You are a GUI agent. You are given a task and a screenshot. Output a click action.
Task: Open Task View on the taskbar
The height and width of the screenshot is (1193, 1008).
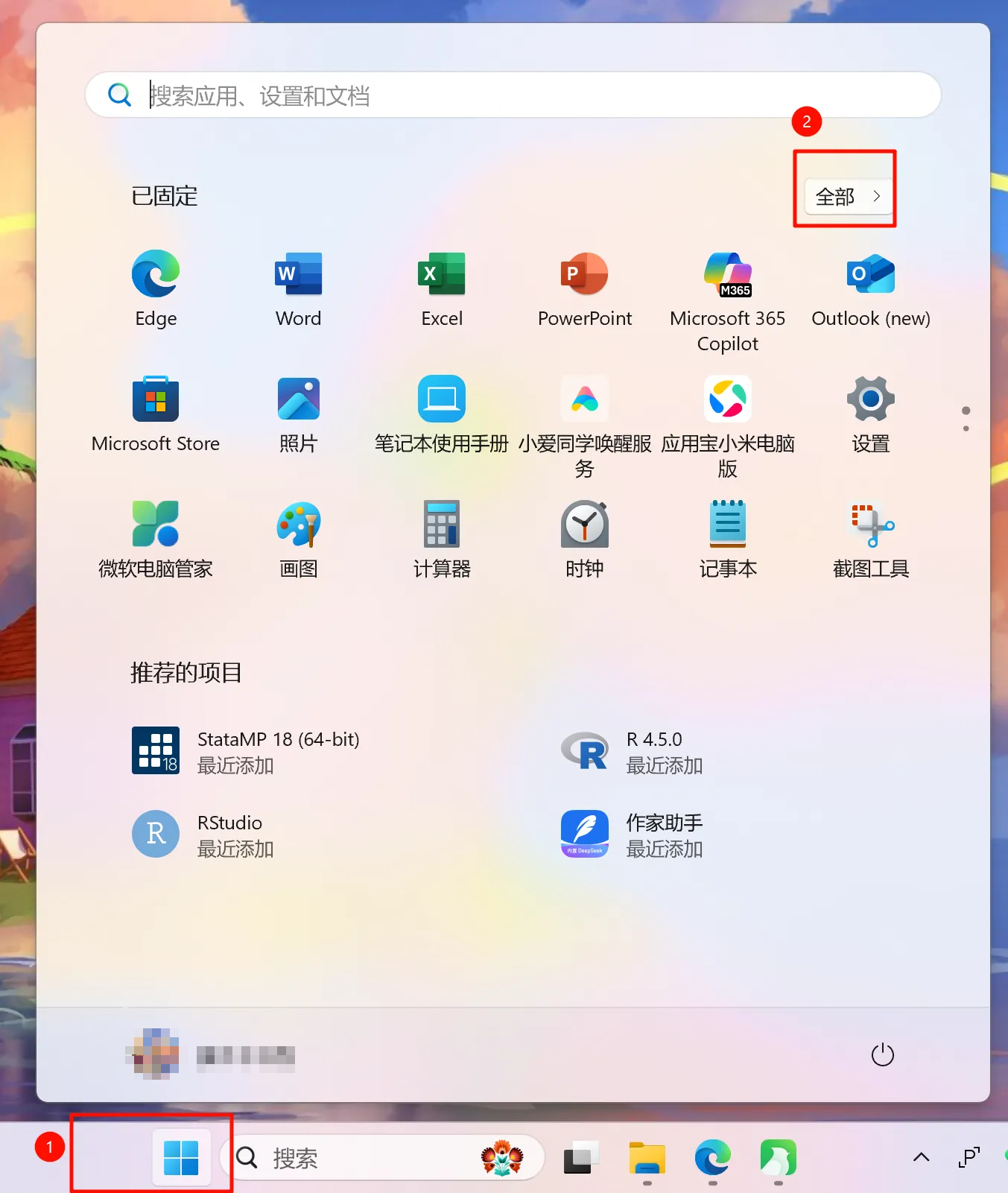(581, 1158)
